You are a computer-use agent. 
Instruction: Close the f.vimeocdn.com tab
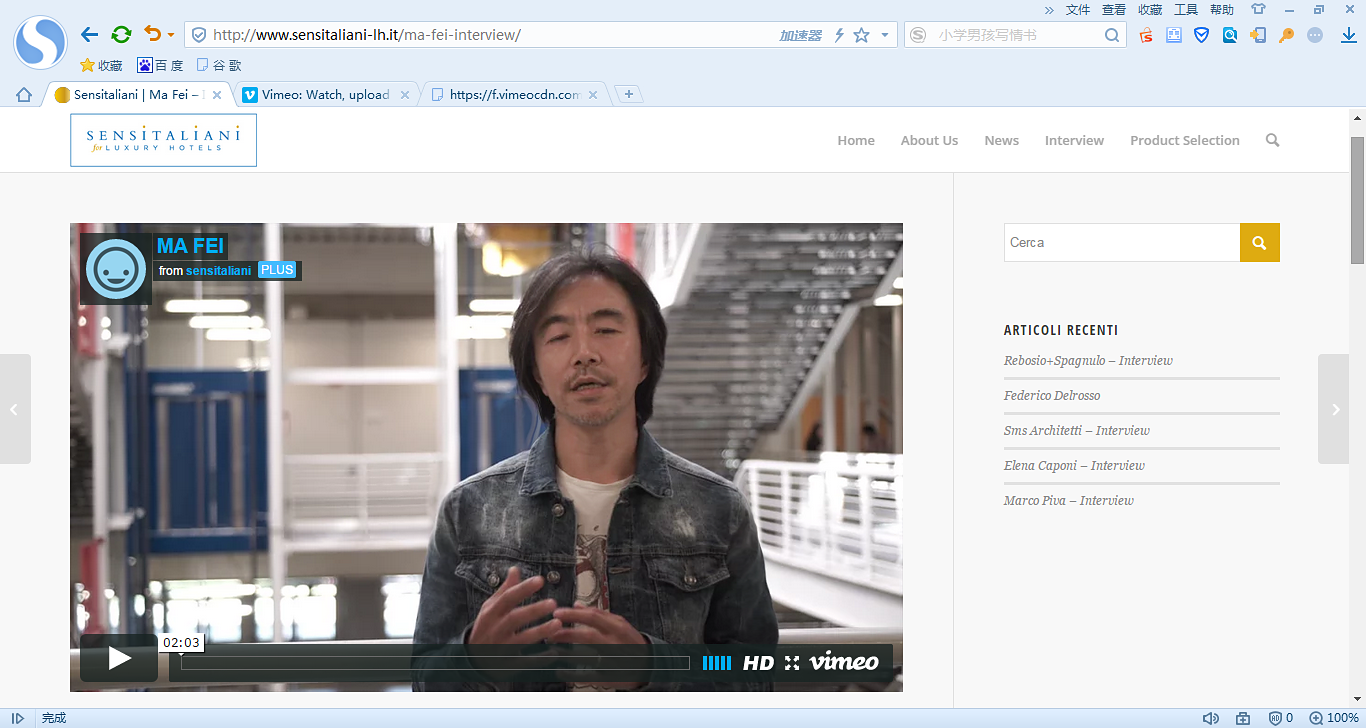pyautogui.click(x=593, y=95)
